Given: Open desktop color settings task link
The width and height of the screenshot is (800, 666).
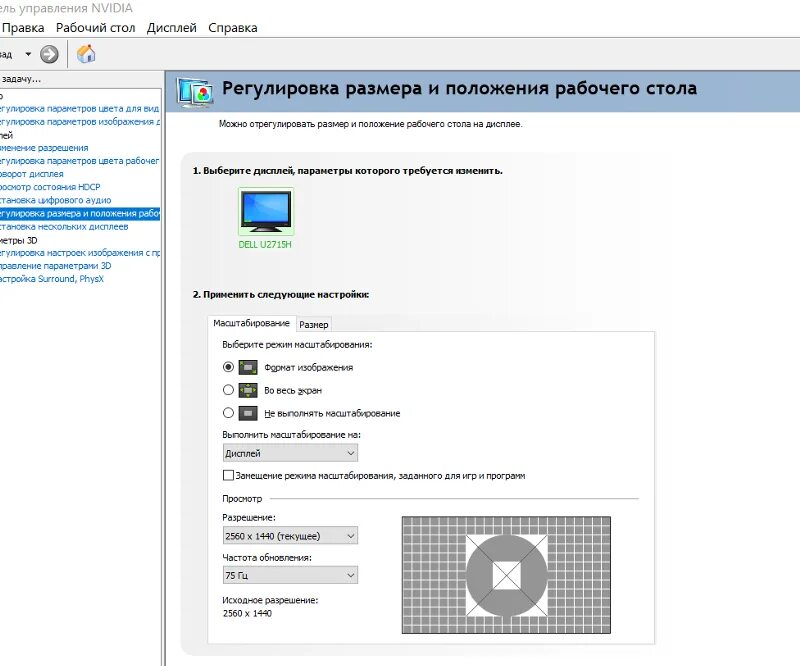Looking at the screenshot, I should [79, 161].
